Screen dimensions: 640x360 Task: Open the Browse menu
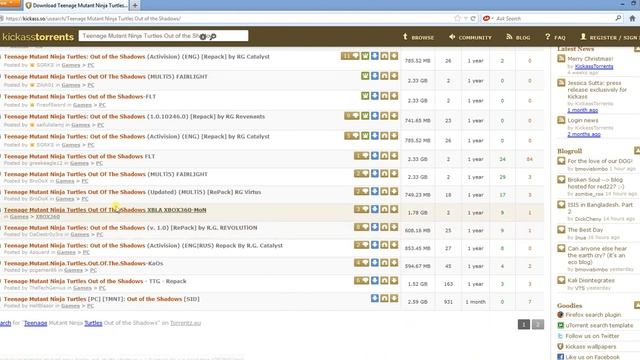click(x=418, y=37)
